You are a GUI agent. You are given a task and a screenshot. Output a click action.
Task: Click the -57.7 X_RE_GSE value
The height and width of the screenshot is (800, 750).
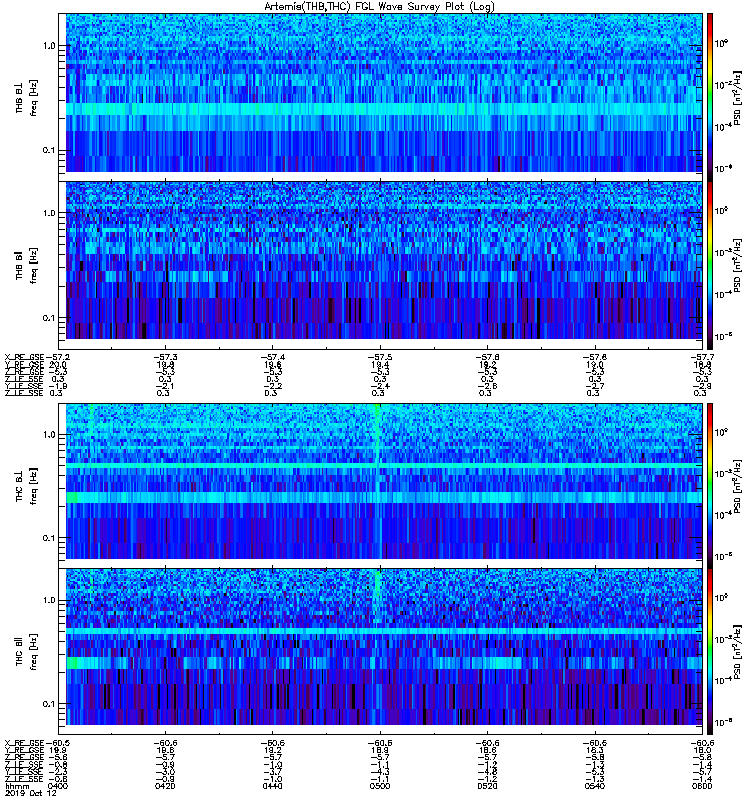702,357
